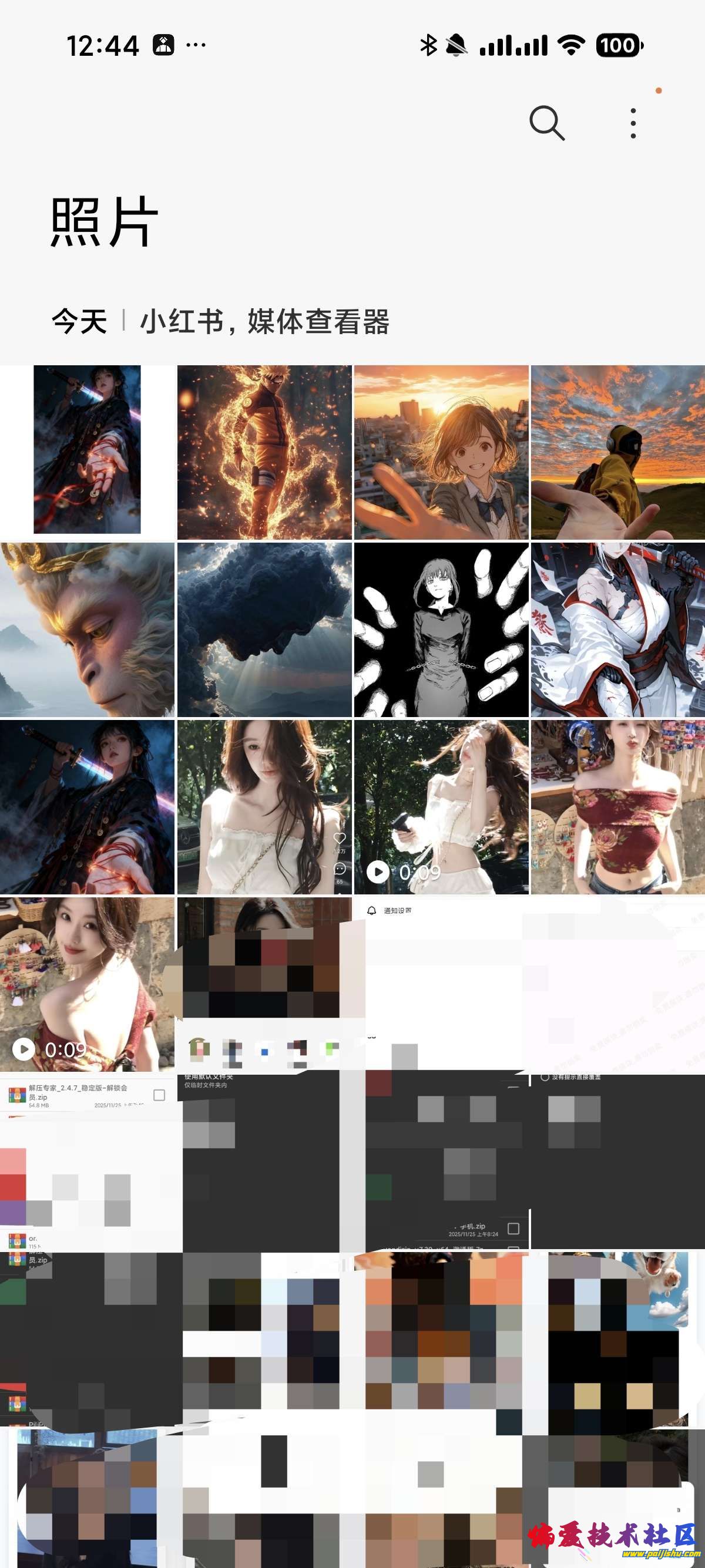The width and height of the screenshot is (705, 1568).
Task: Open the white kimono warrior image
Action: (617, 630)
